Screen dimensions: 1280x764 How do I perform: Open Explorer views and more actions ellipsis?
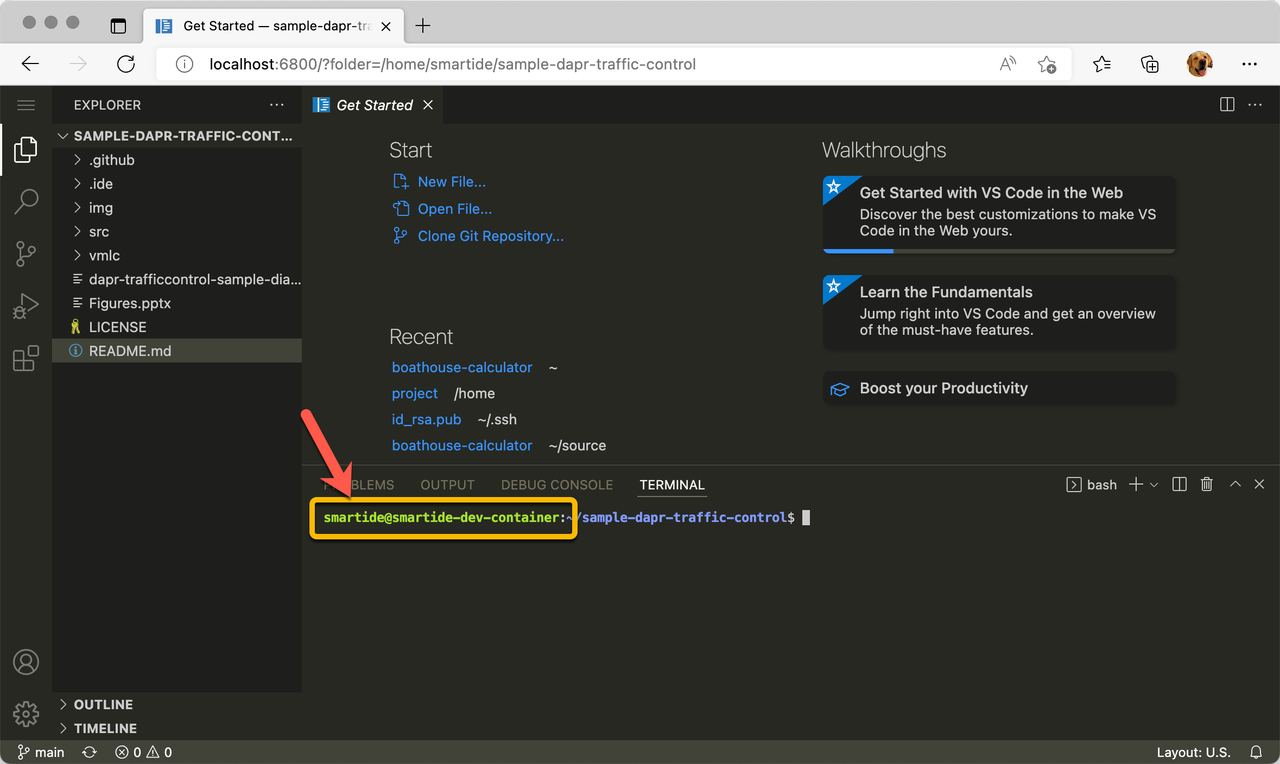point(277,105)
